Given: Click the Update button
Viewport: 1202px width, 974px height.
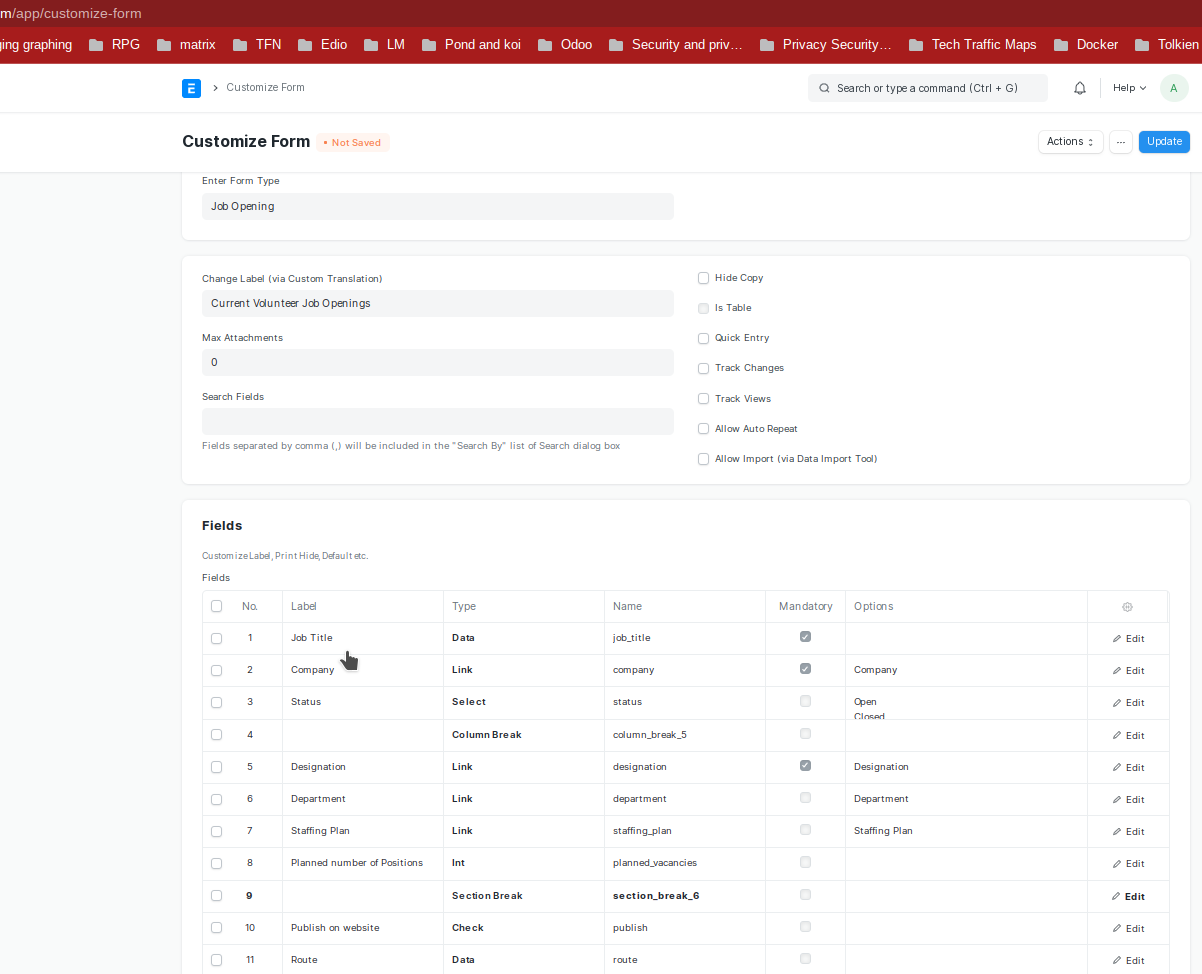Looking at the screenshot, I should pos(1164,142).
